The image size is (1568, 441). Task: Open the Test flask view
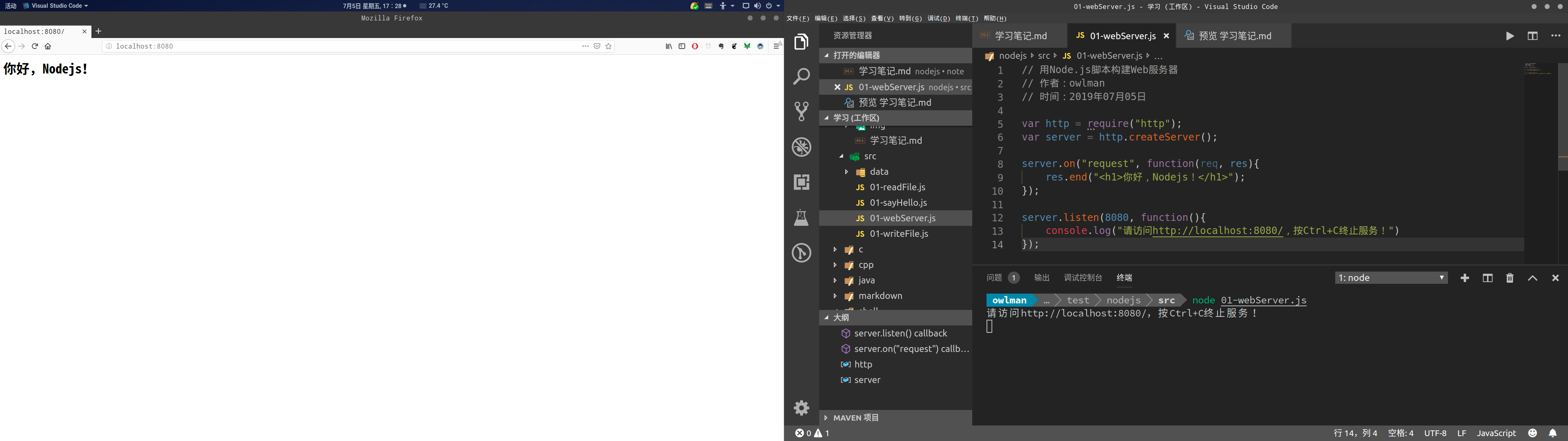tap(802, 218)
